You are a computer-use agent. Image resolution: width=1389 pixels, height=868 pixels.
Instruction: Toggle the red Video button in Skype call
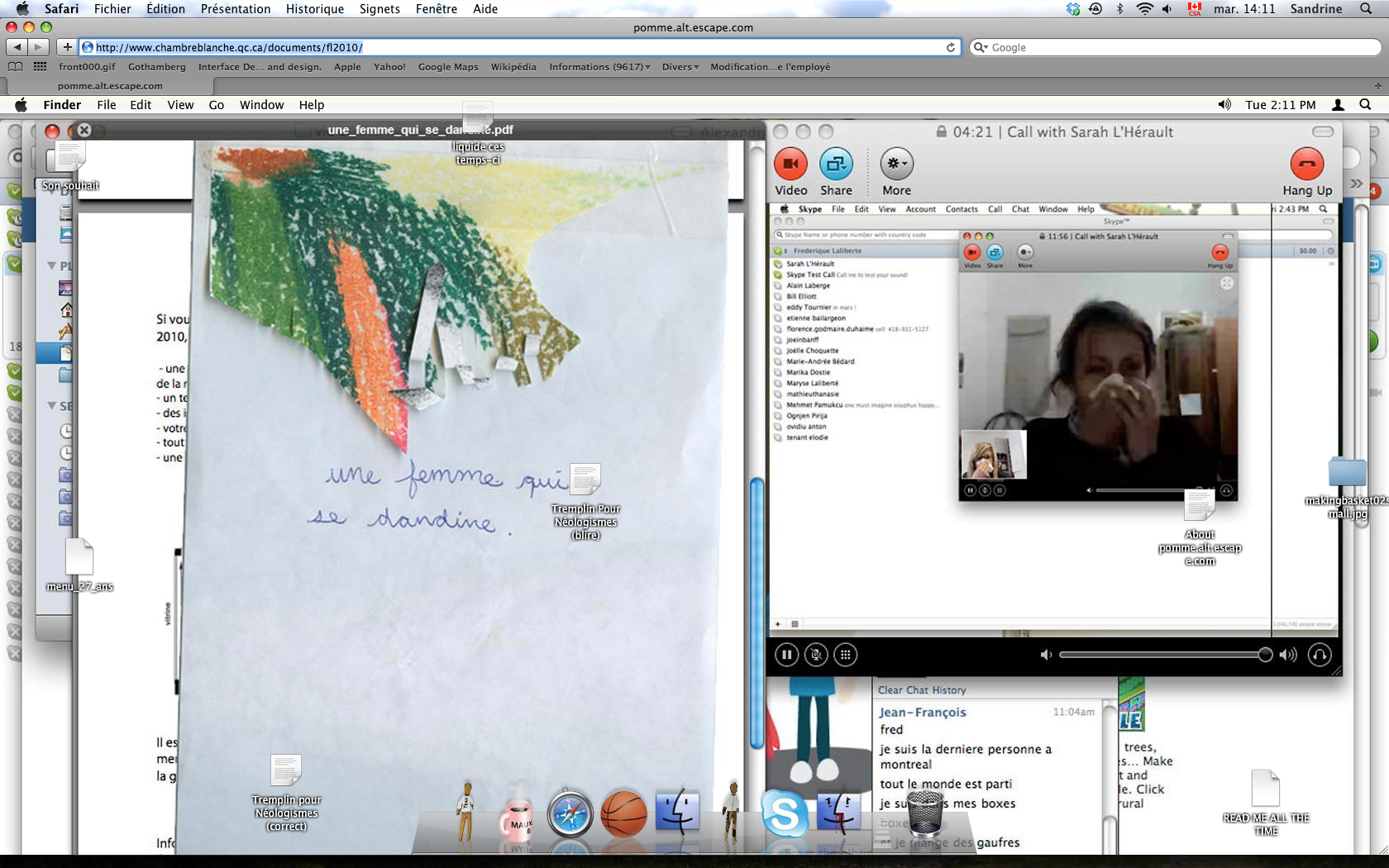[x=790, y=165]
